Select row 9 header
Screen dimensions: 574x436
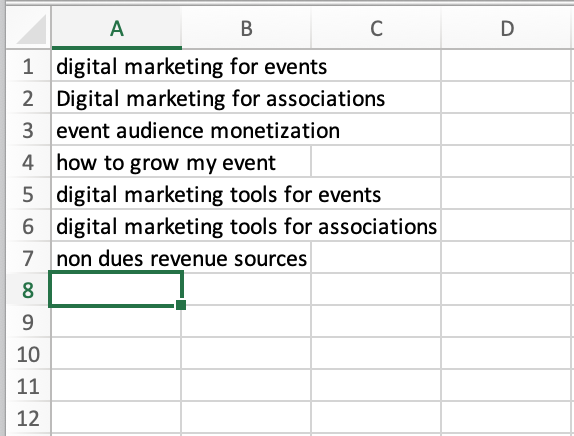coord(28,322)
